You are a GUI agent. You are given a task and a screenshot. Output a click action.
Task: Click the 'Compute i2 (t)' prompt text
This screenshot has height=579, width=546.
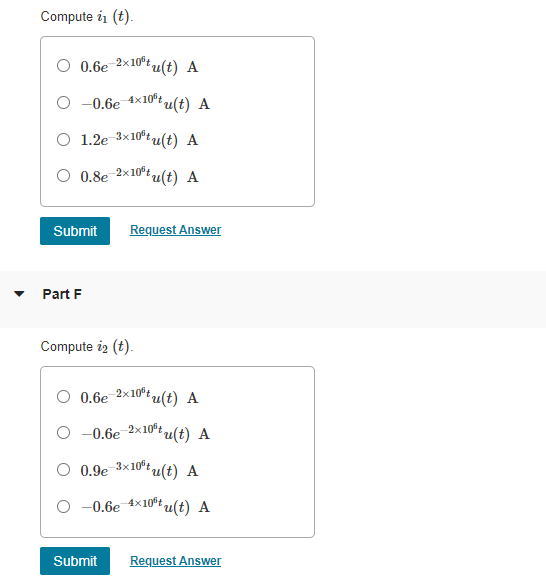[x=87, y=347]
